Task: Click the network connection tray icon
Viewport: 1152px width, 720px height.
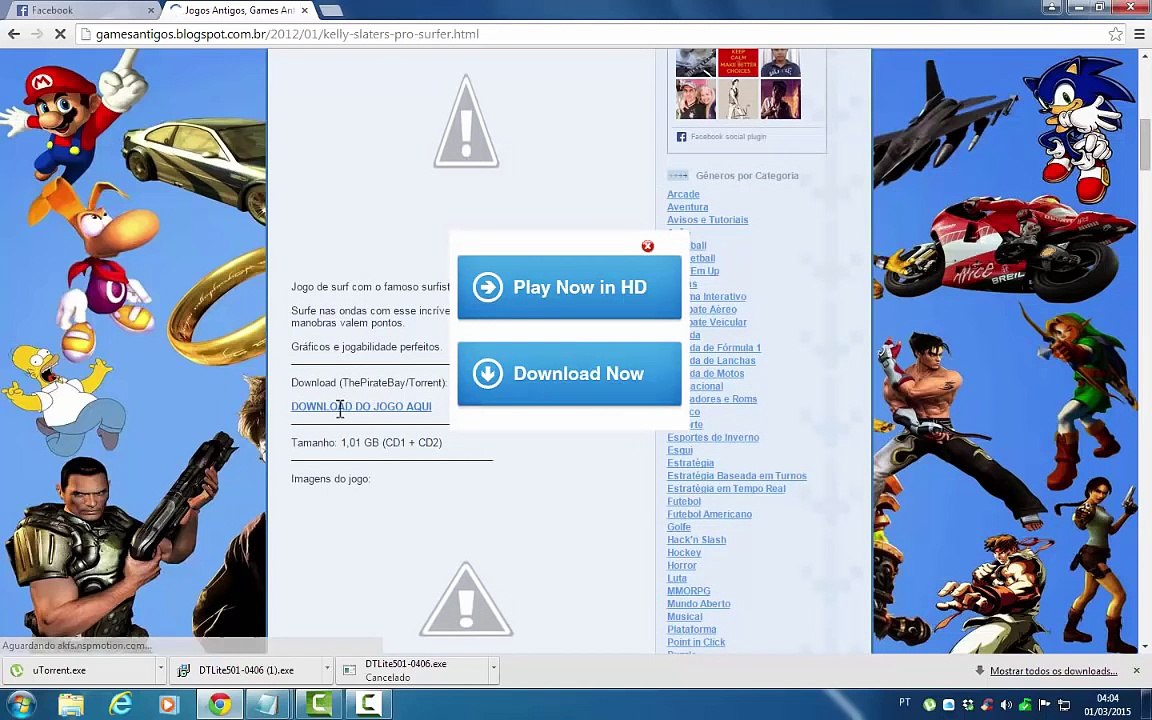Action: 1063,705
